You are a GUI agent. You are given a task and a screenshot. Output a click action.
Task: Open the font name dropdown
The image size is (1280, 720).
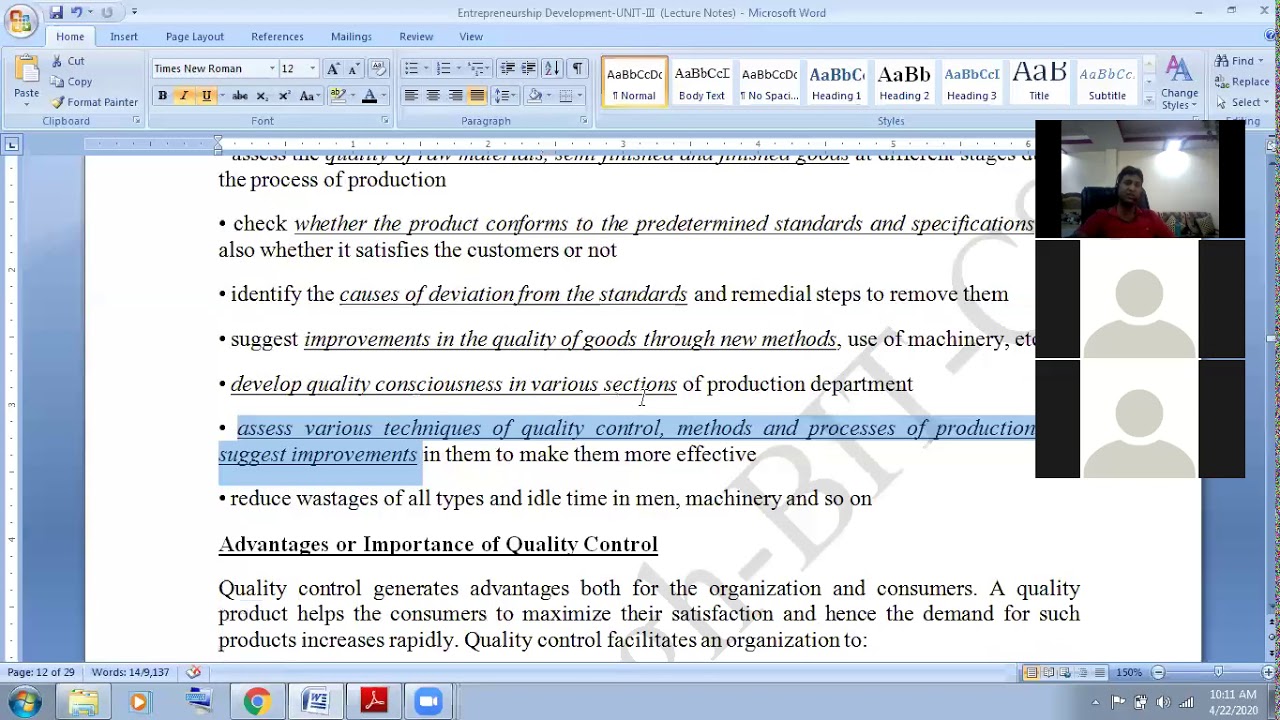pyautogui.click(x=272, y=68)
